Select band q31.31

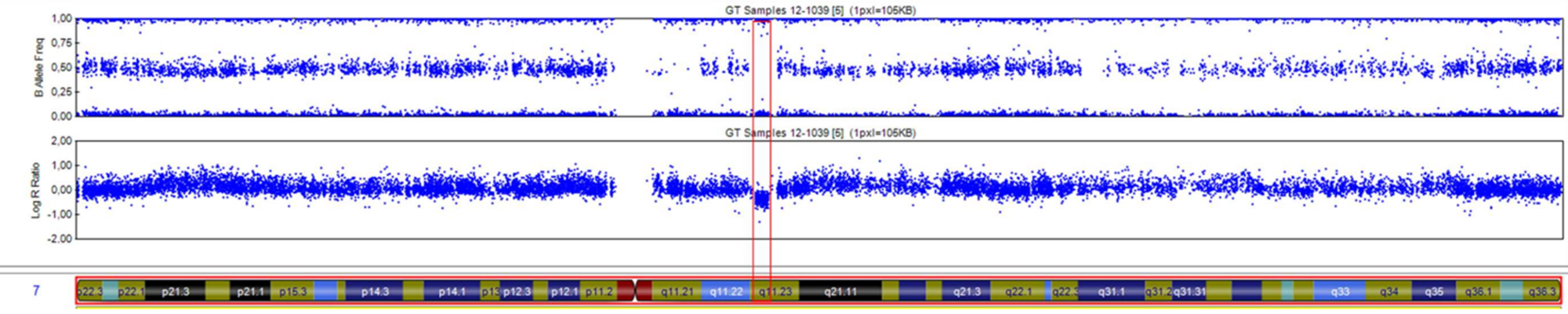(1189, 291)
